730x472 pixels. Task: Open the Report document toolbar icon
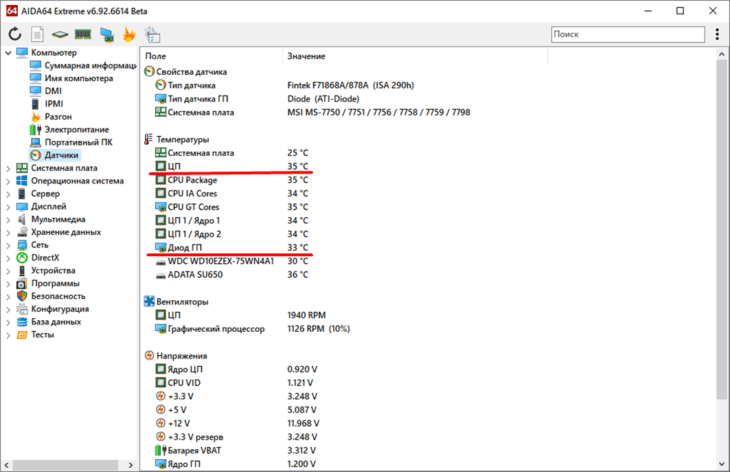[x=37, y=34]
